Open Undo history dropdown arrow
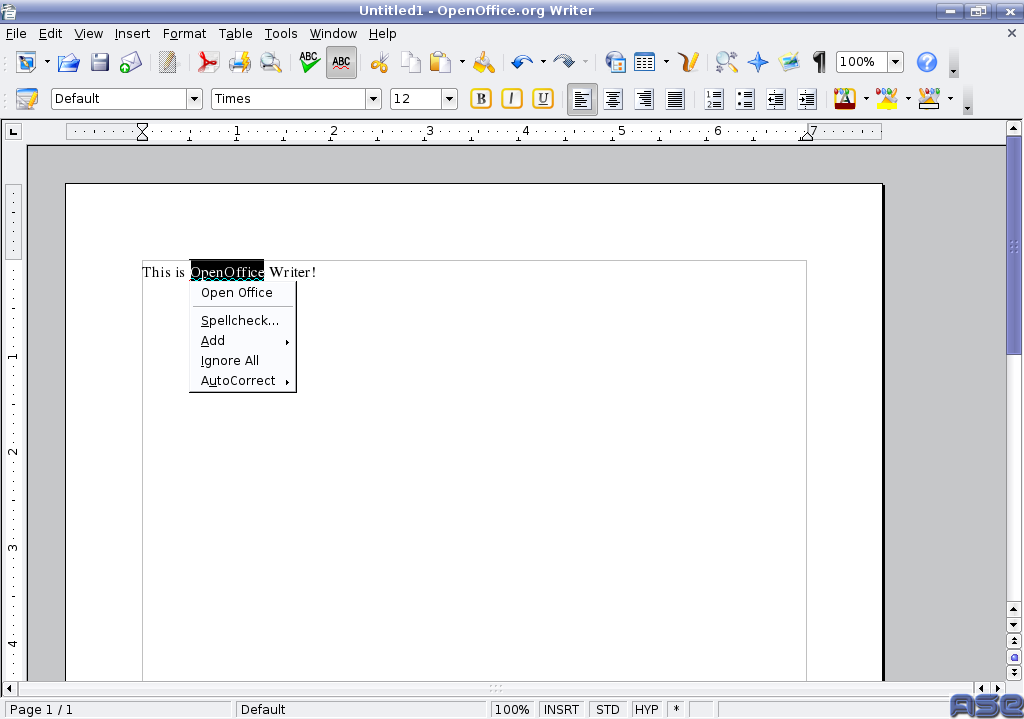The height and width of the screenshot is (719, 1024). point(543,62)
